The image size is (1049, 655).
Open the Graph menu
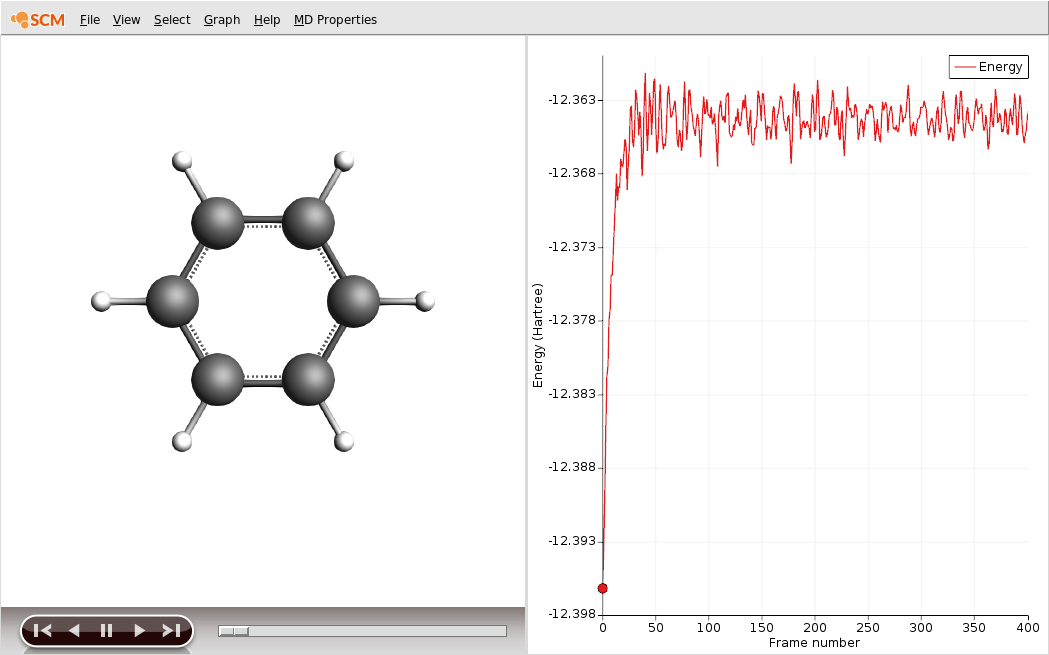222,20
